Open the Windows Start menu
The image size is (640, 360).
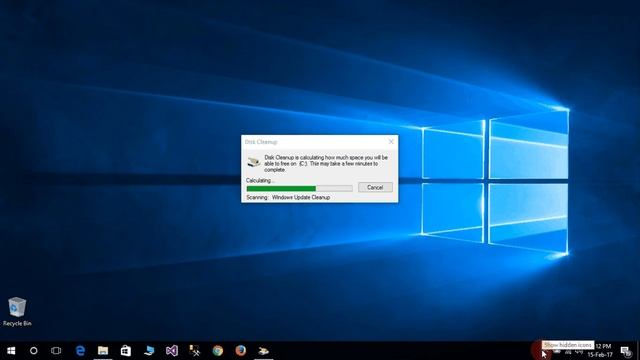pos(11,351)
